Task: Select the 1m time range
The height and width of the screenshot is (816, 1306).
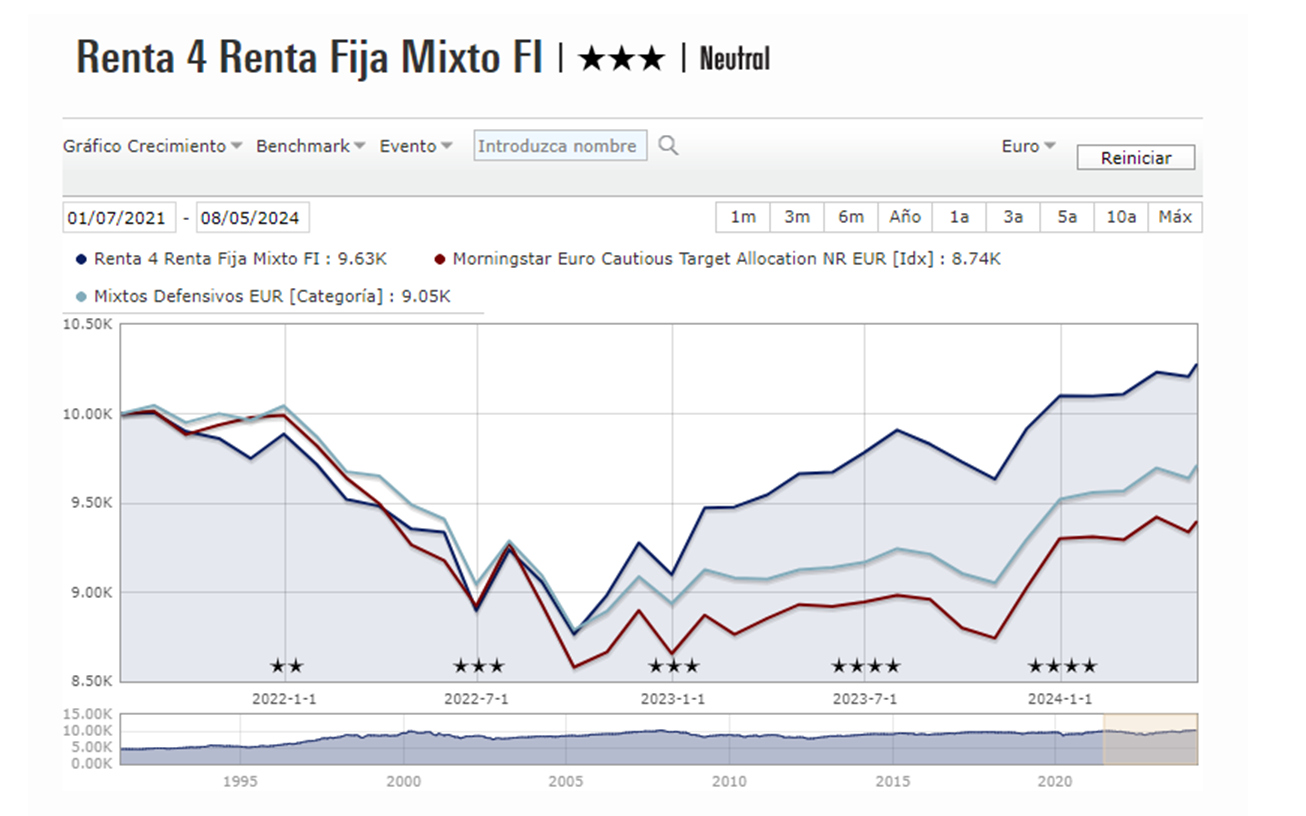Action: pyautogui.click(x=743, y=217)
